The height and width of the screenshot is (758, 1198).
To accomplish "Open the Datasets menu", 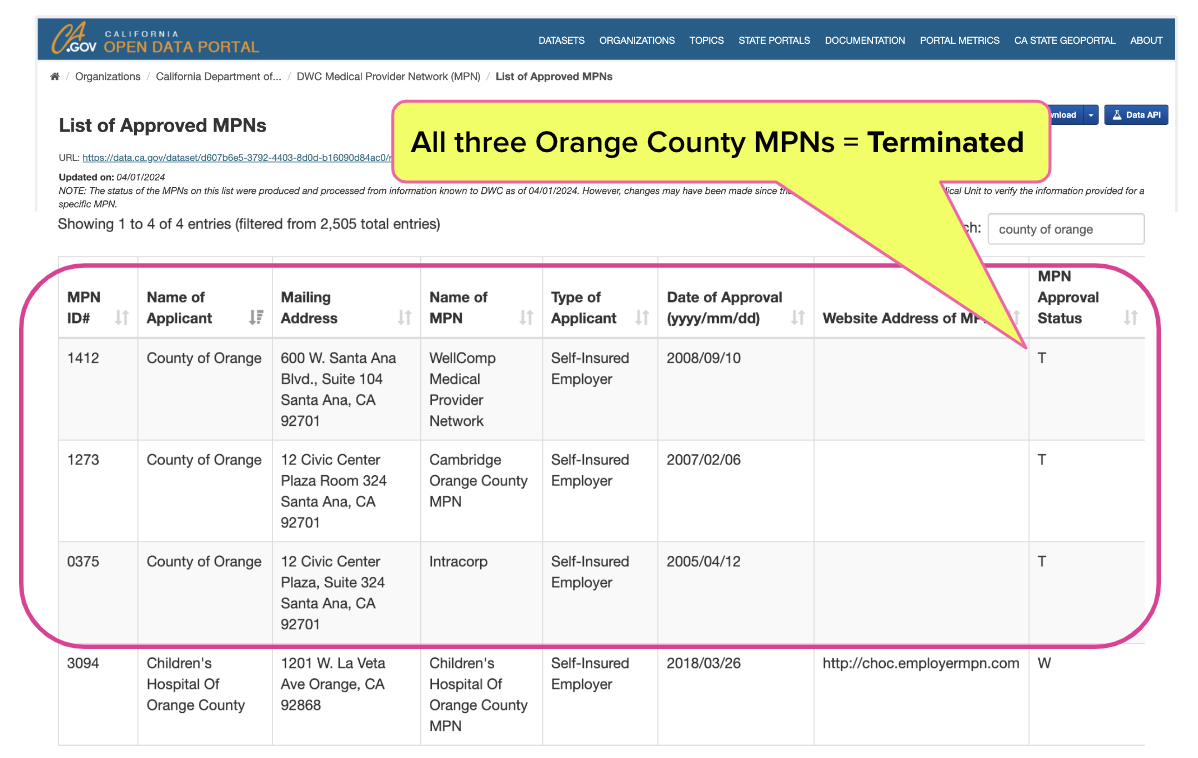I will click(562, 40).
